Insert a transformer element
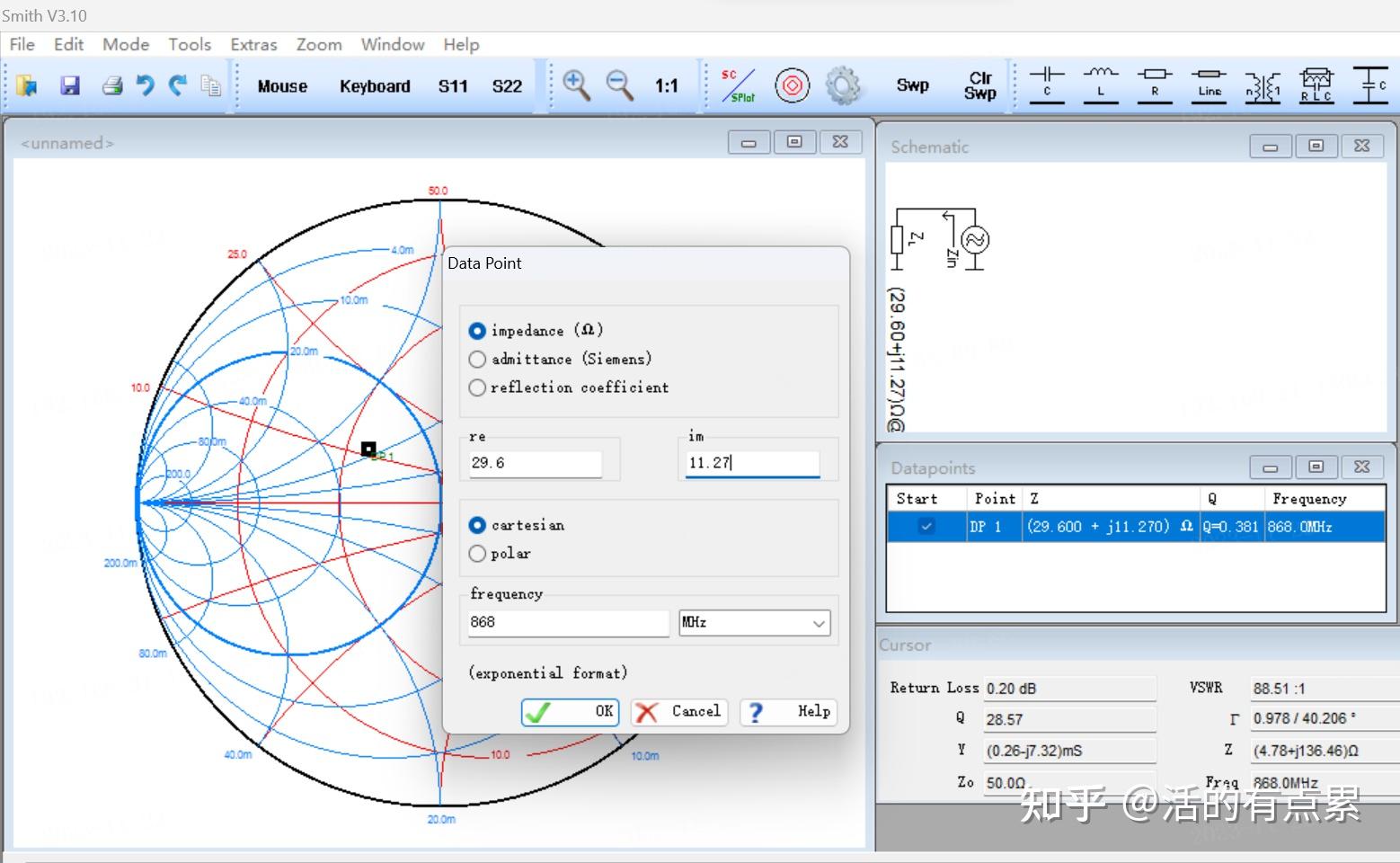Image resolution: width=1400 pixels, height=863 pixels. tap(1263, 86)
